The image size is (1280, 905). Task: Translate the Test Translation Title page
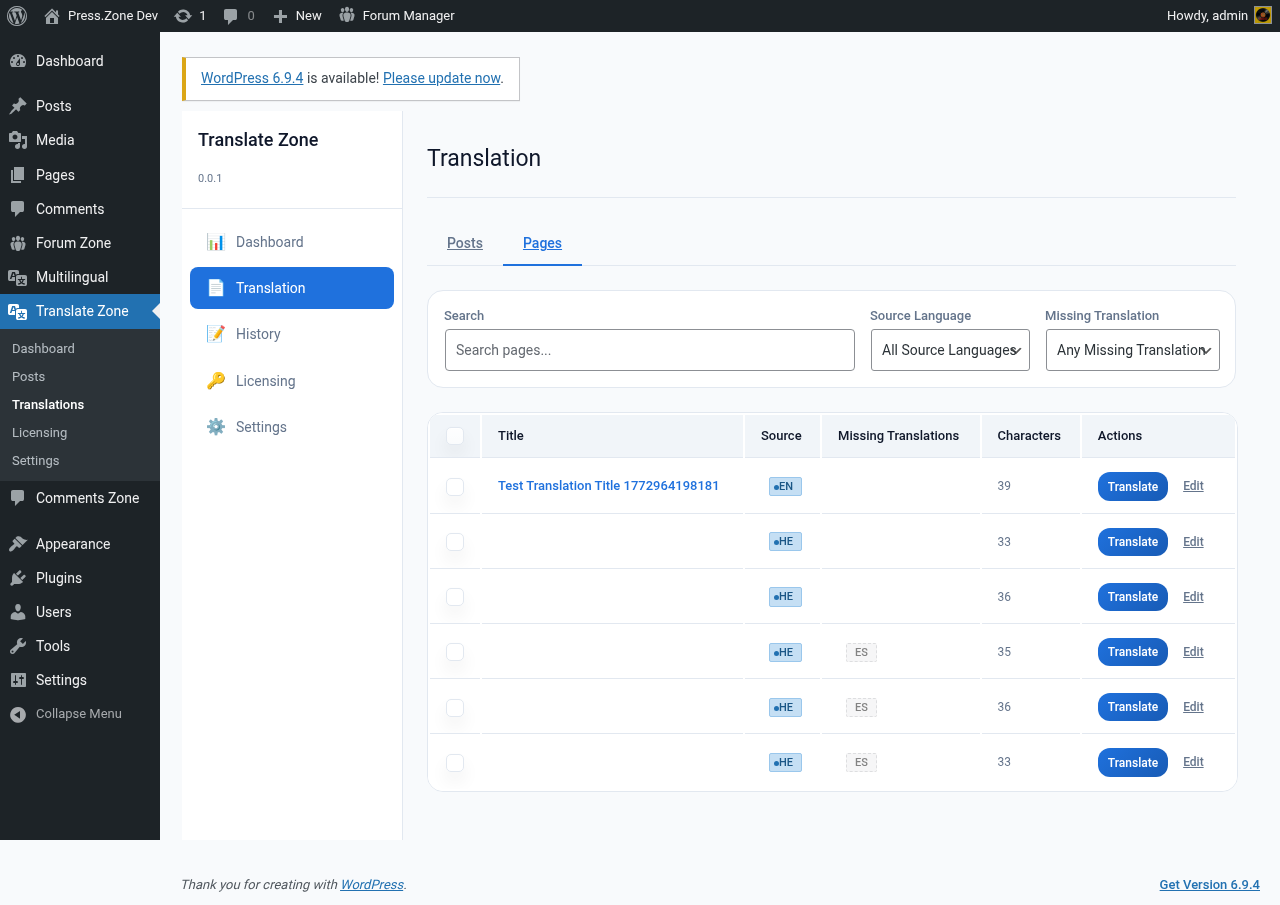(1133, 487)
